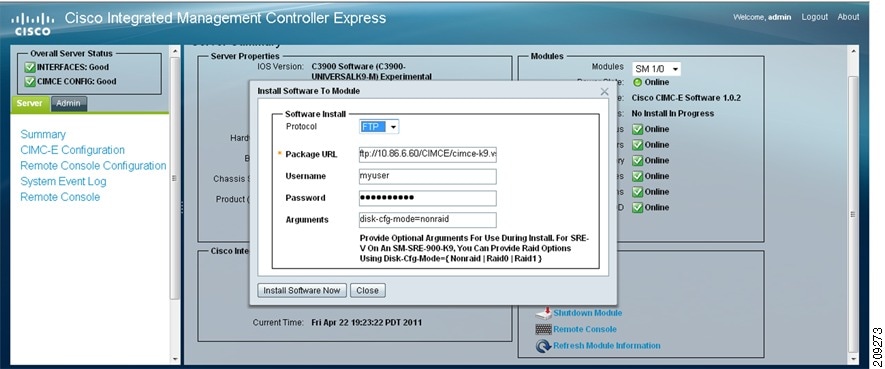Click 'Cisco CIMC-E Software 1.0.2' text

tap(686, 98)
